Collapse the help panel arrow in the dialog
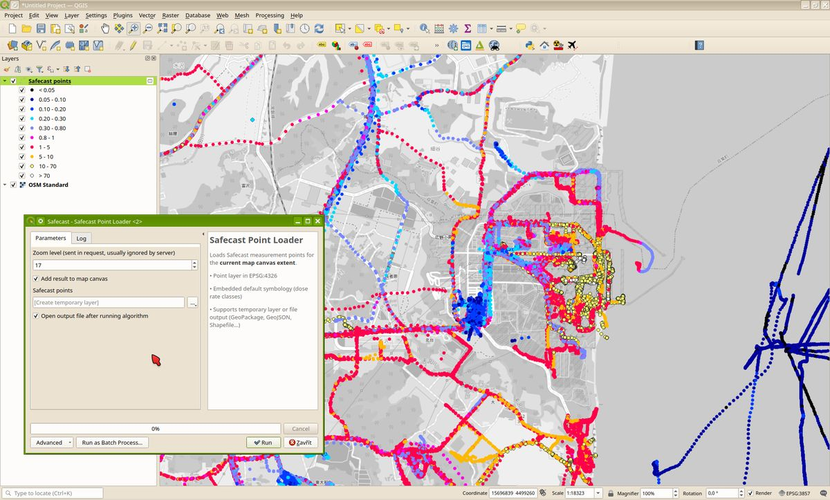 click(203, 234)
